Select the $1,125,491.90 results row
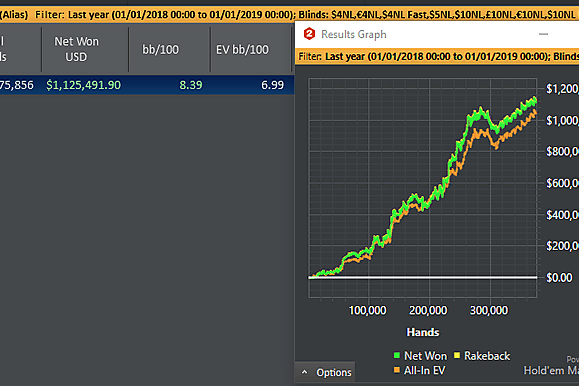The width and height of the screenshot is (579, 386). pos(147,85)
